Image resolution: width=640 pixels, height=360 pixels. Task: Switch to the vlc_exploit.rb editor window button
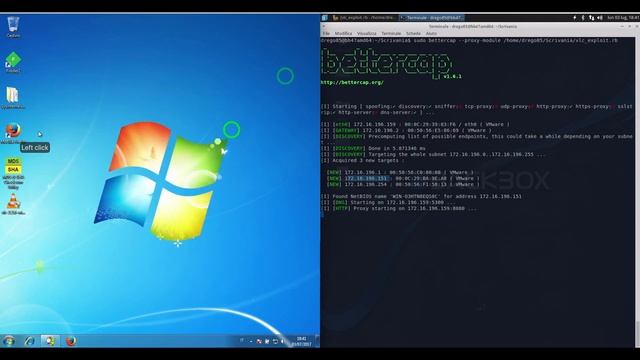tap(363, 18)
